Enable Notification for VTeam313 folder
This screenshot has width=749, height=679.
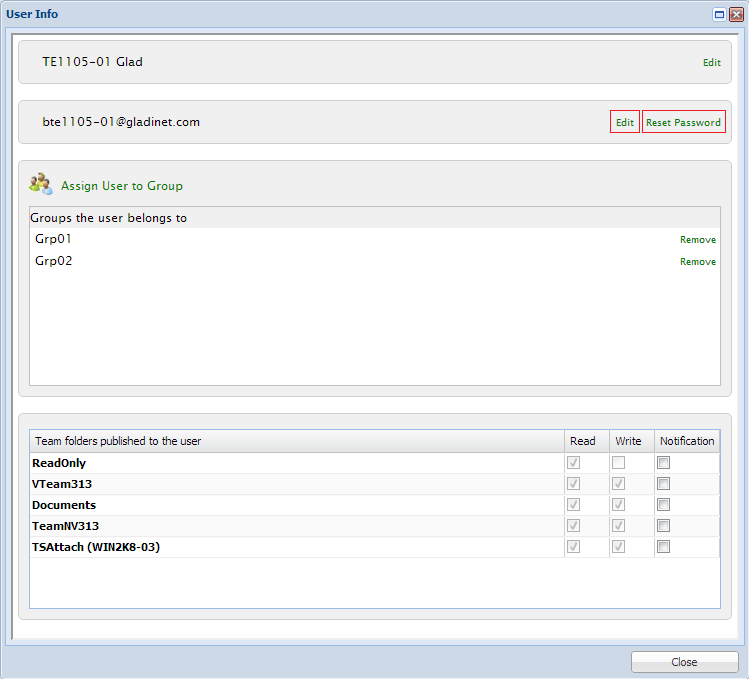point(663,484)
